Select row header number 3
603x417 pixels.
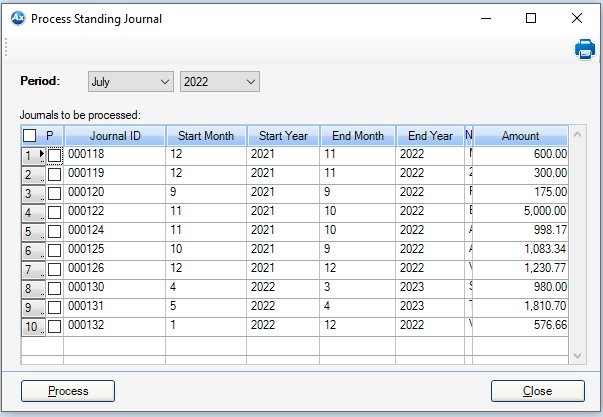33,194
